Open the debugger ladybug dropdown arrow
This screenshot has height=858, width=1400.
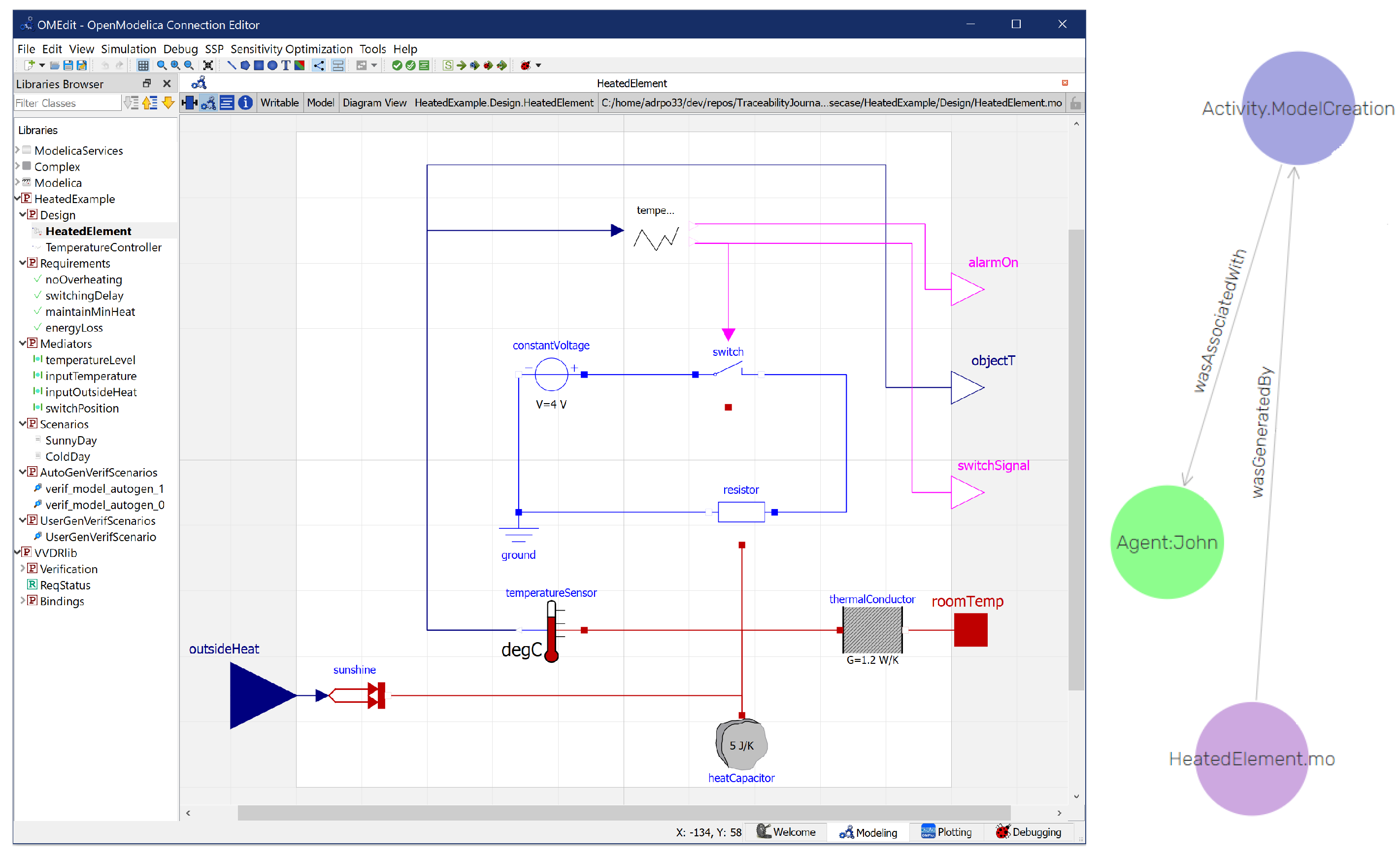click(538, 66)
